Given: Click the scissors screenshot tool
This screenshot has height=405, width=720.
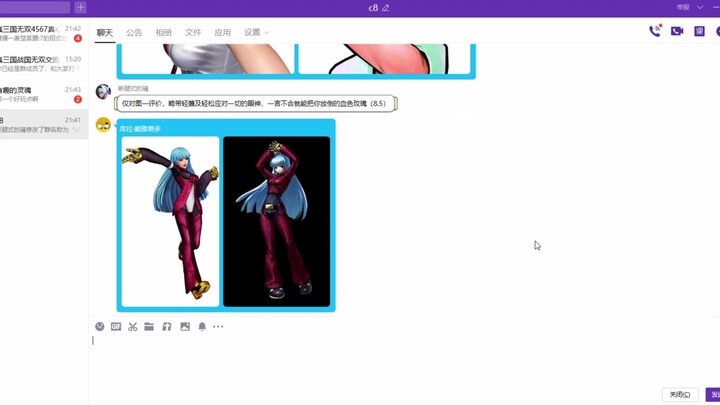Looking at the screenshot, I should pos(133,326).
